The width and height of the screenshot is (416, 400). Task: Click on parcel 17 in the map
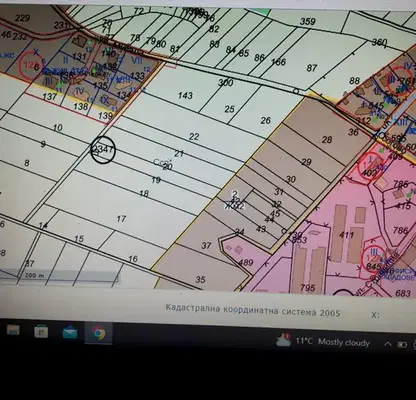coord(121,219)
